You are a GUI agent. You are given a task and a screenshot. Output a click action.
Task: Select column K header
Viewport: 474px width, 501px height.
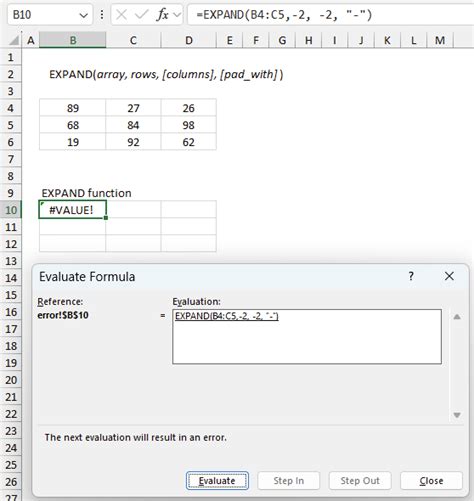pyautogui.click(x=387, y=40)
